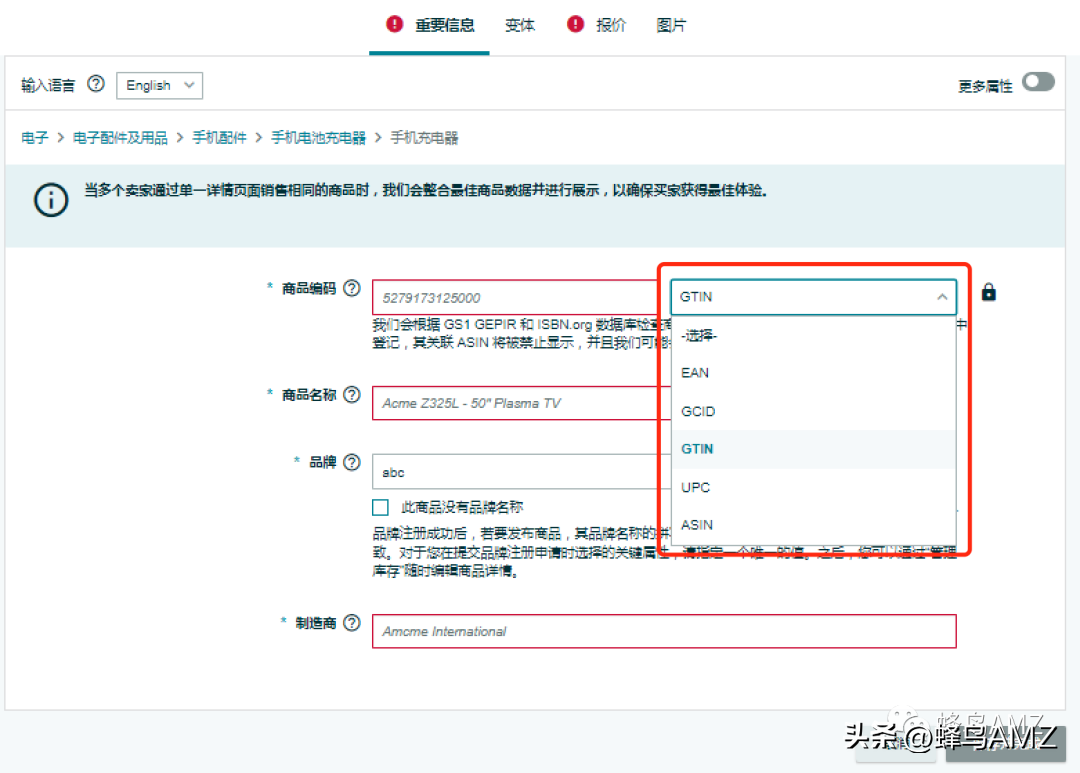The height and width of the screenshot is (773, 1080).
Task: Click the help icon next to 商品名称
Action: point(352,395)
